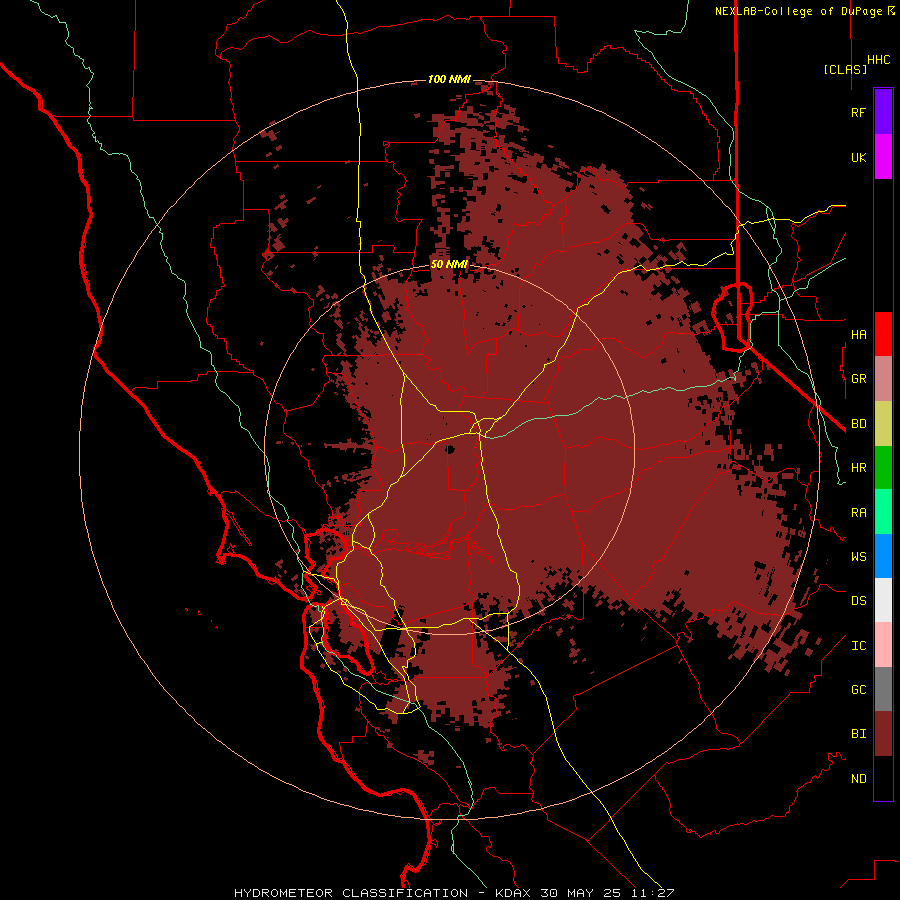Click the DS white legend swatch
Screen dimensions: 900x900
883,600
